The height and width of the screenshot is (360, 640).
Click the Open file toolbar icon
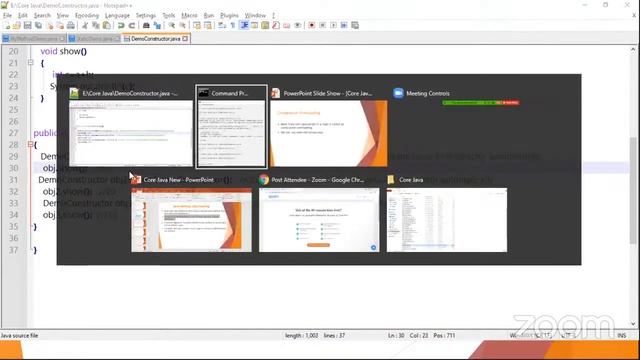click(17, 25)
